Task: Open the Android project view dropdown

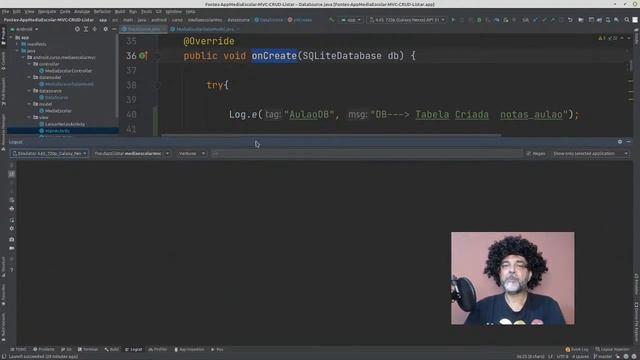Action: click(x=24, y=29)
